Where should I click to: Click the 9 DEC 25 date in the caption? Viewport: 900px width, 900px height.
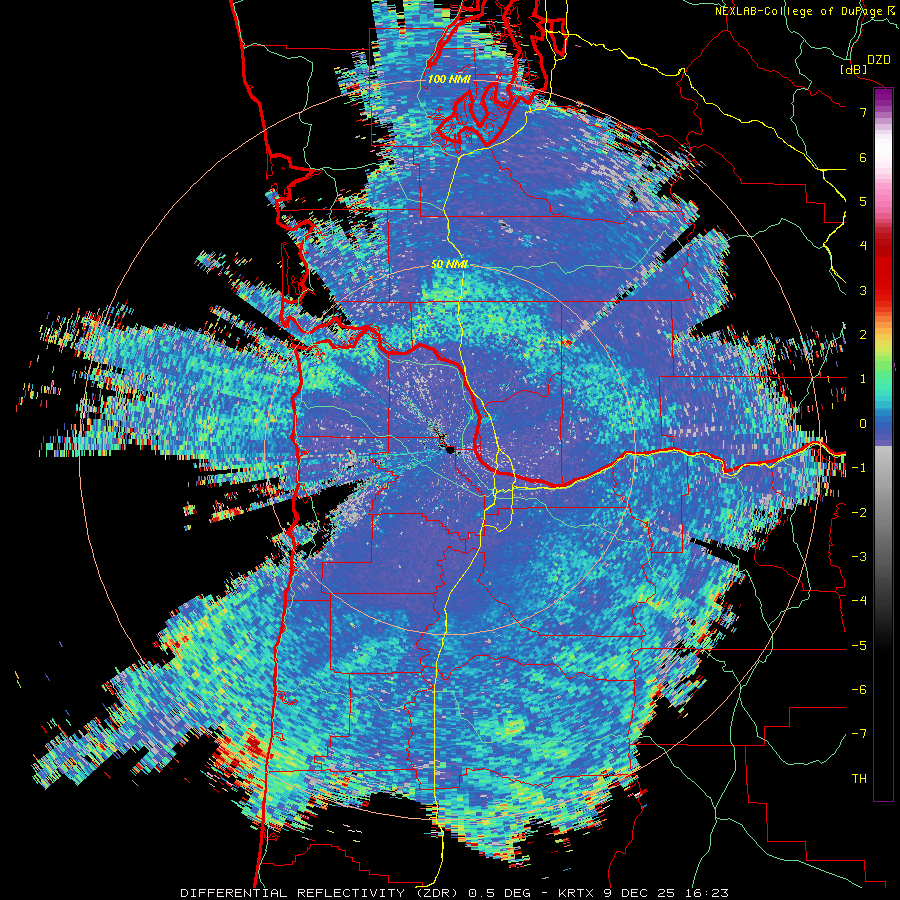click(639, 893)
